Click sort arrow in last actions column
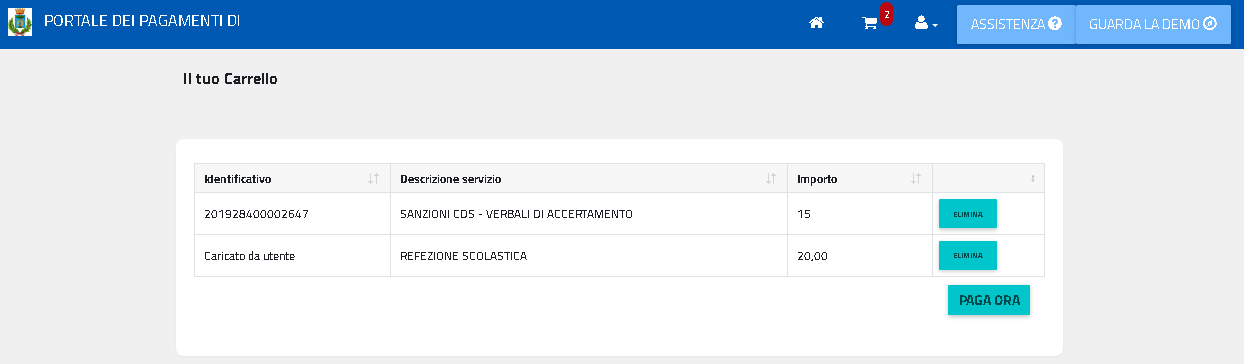 [1033, 179]
